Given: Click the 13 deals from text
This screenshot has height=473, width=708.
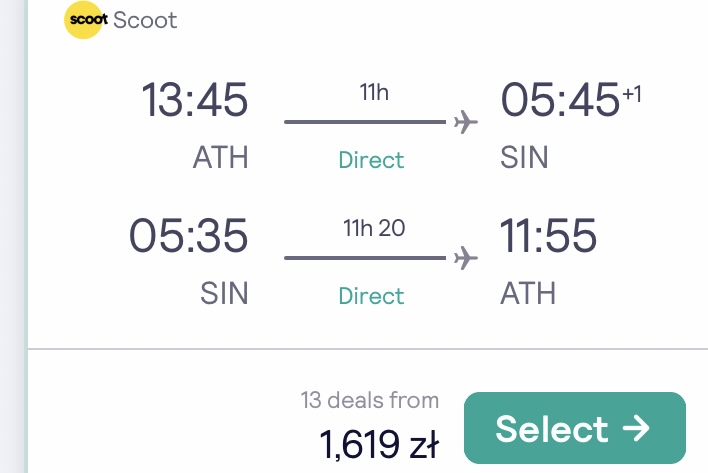Looking at the screenshot, I should tap(370, 400).
